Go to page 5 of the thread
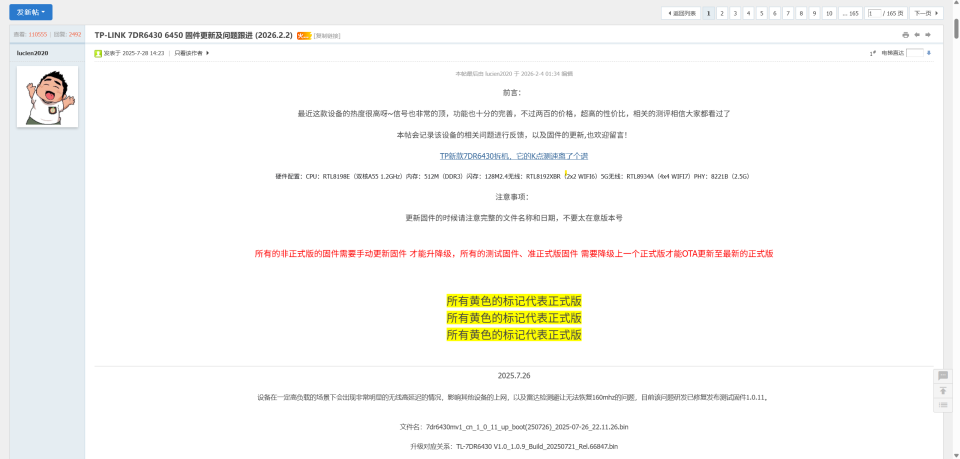 762,13
